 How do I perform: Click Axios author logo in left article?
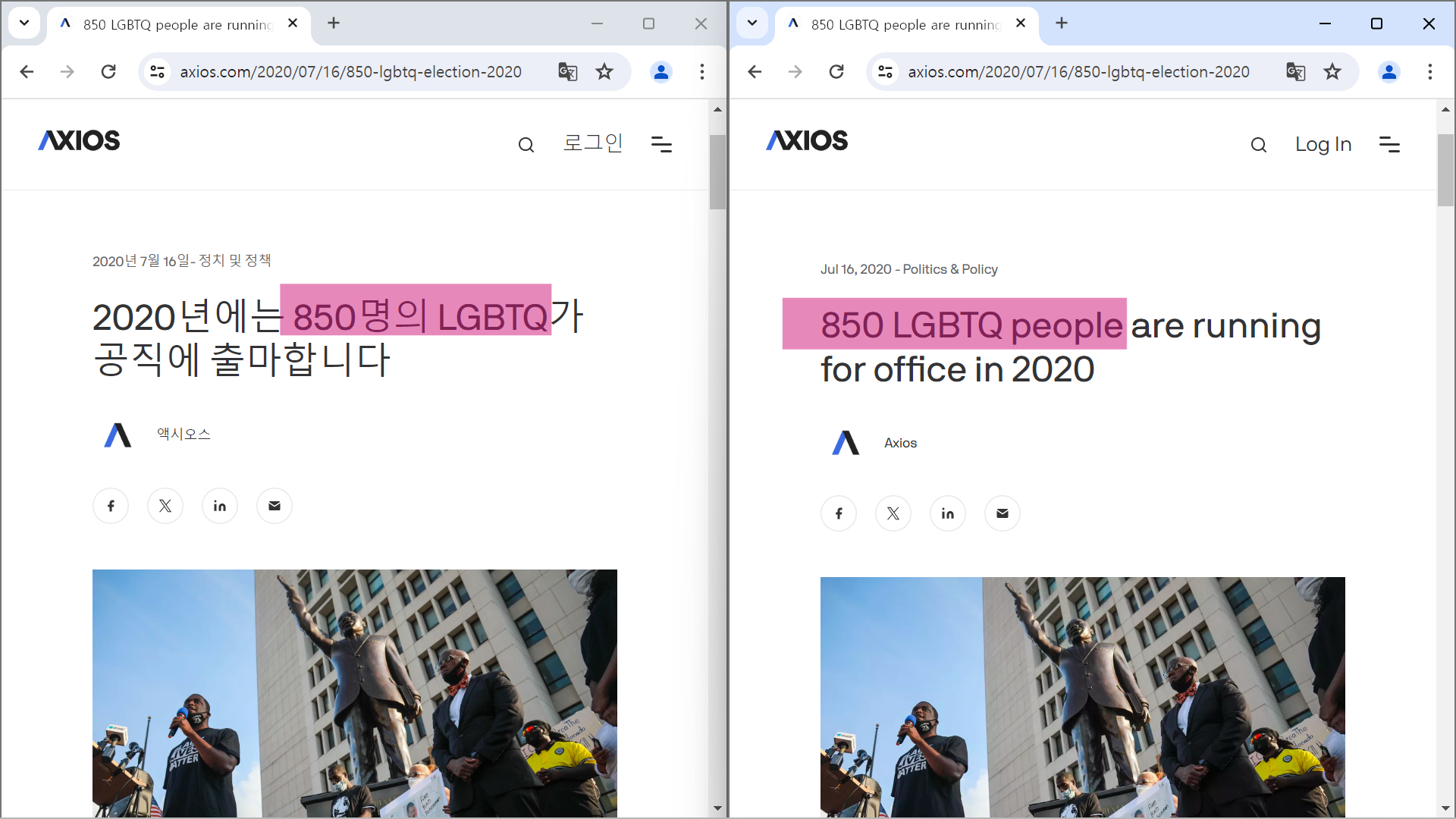point(118,435)
